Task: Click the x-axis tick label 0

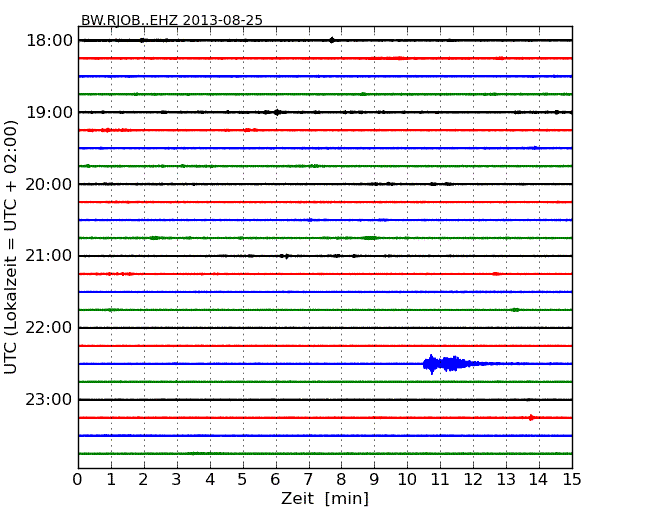Action: click(x=78, y=480)
